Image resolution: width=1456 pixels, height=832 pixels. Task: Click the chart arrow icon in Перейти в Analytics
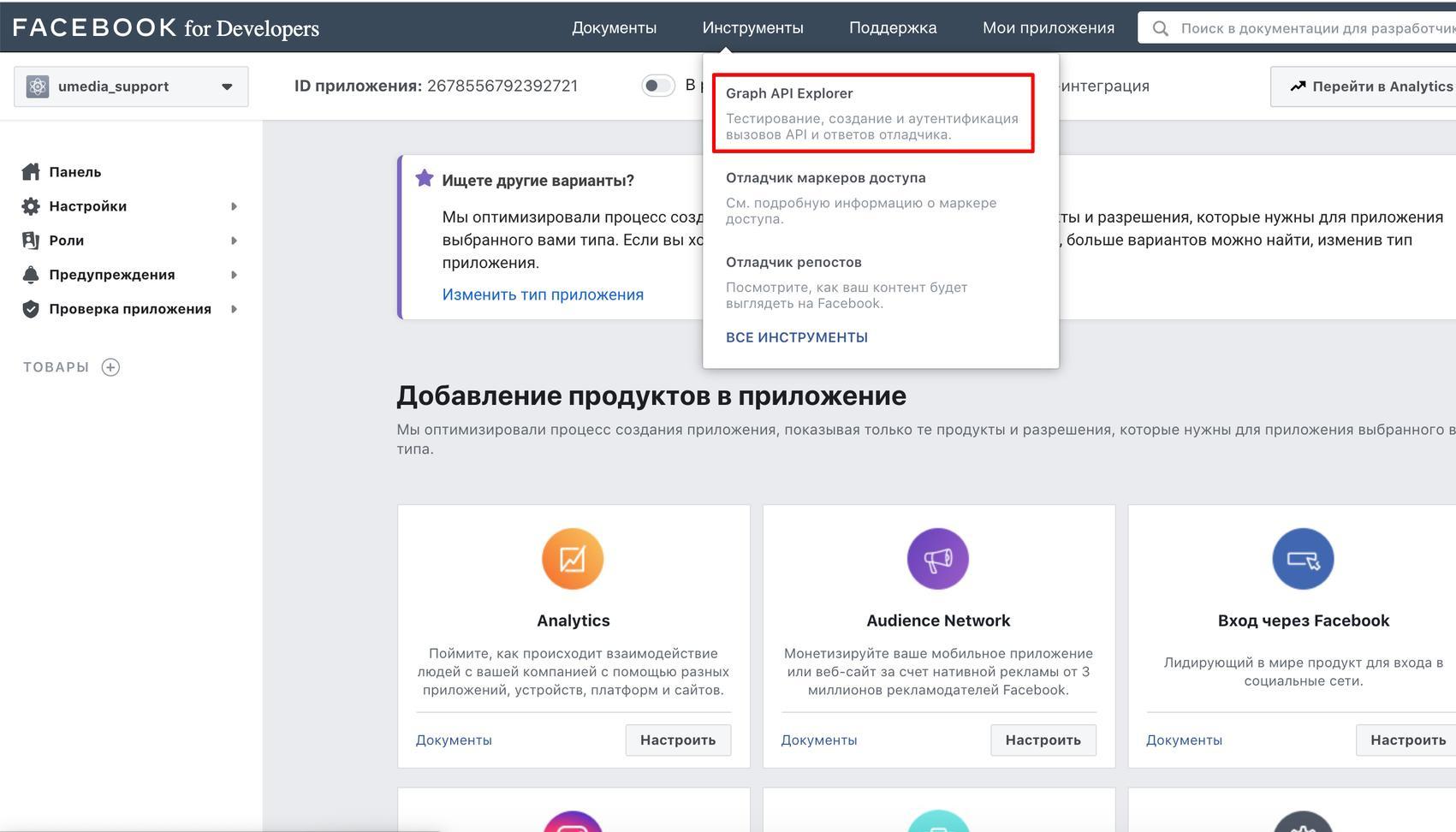pos(1298,86)
